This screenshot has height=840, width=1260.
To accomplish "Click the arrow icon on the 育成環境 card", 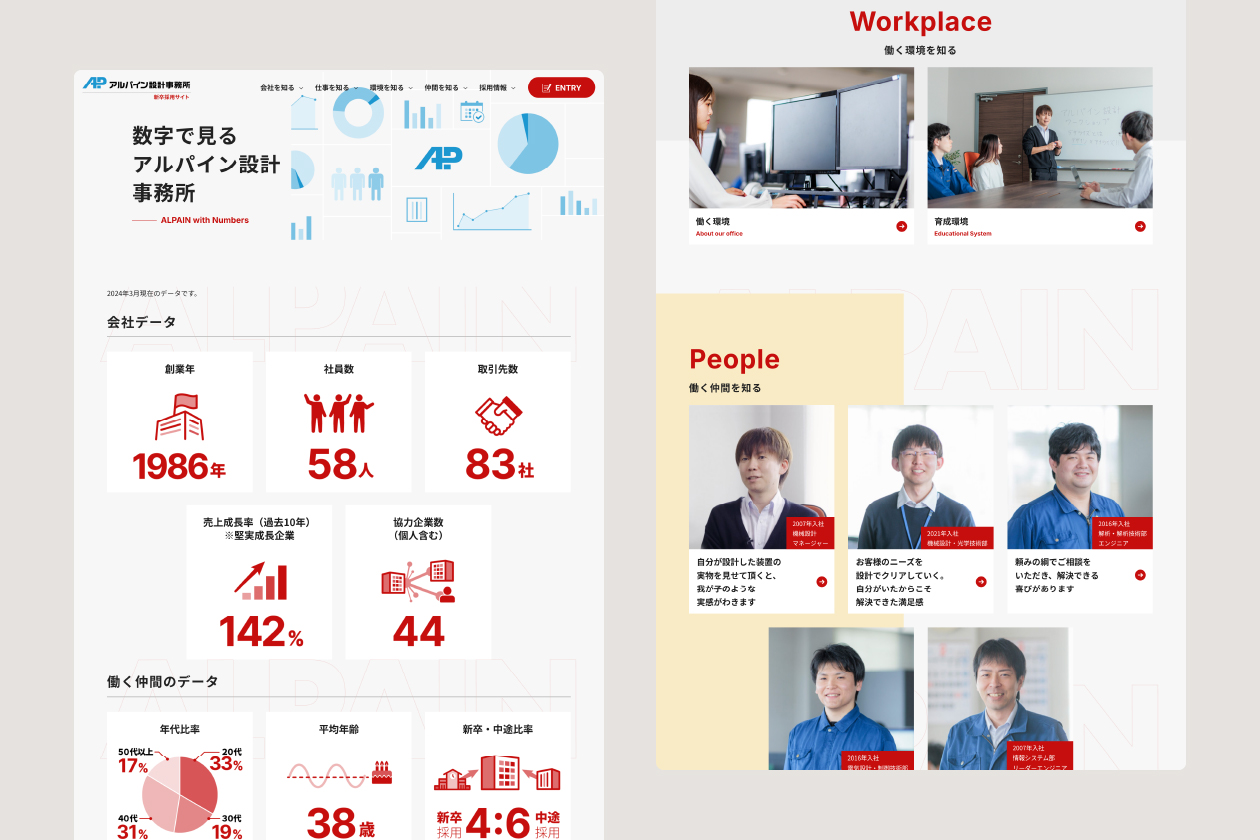I will tap(1140, 226).
